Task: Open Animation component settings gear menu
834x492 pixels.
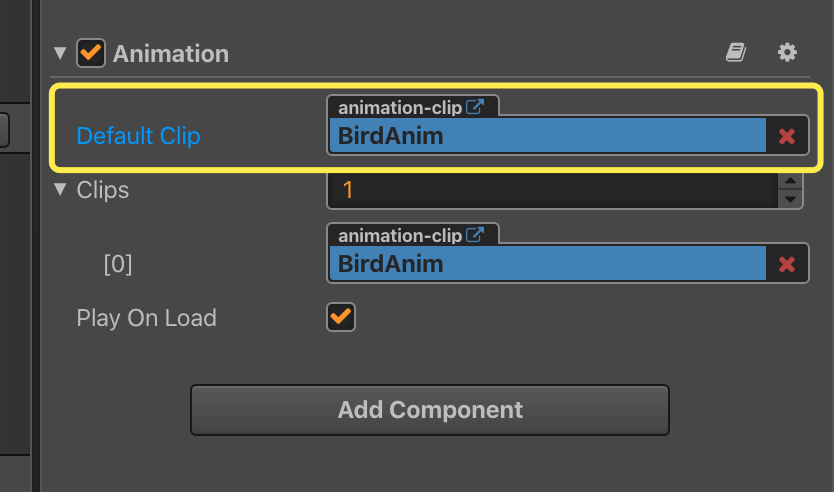Action: [x=787, y=52]
